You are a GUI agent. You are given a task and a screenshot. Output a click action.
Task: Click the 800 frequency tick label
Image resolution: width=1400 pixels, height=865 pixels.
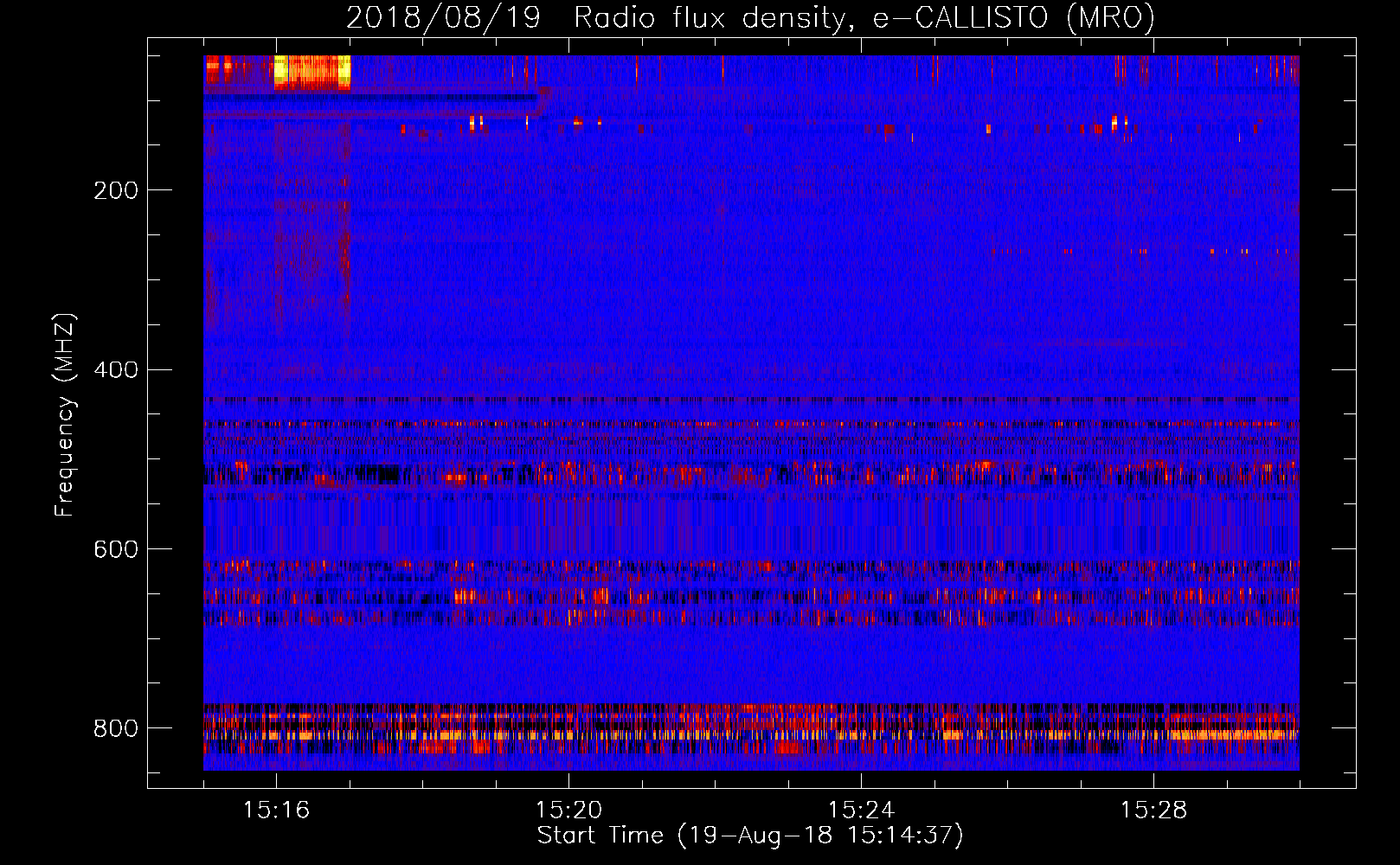[x=116, y=729]
